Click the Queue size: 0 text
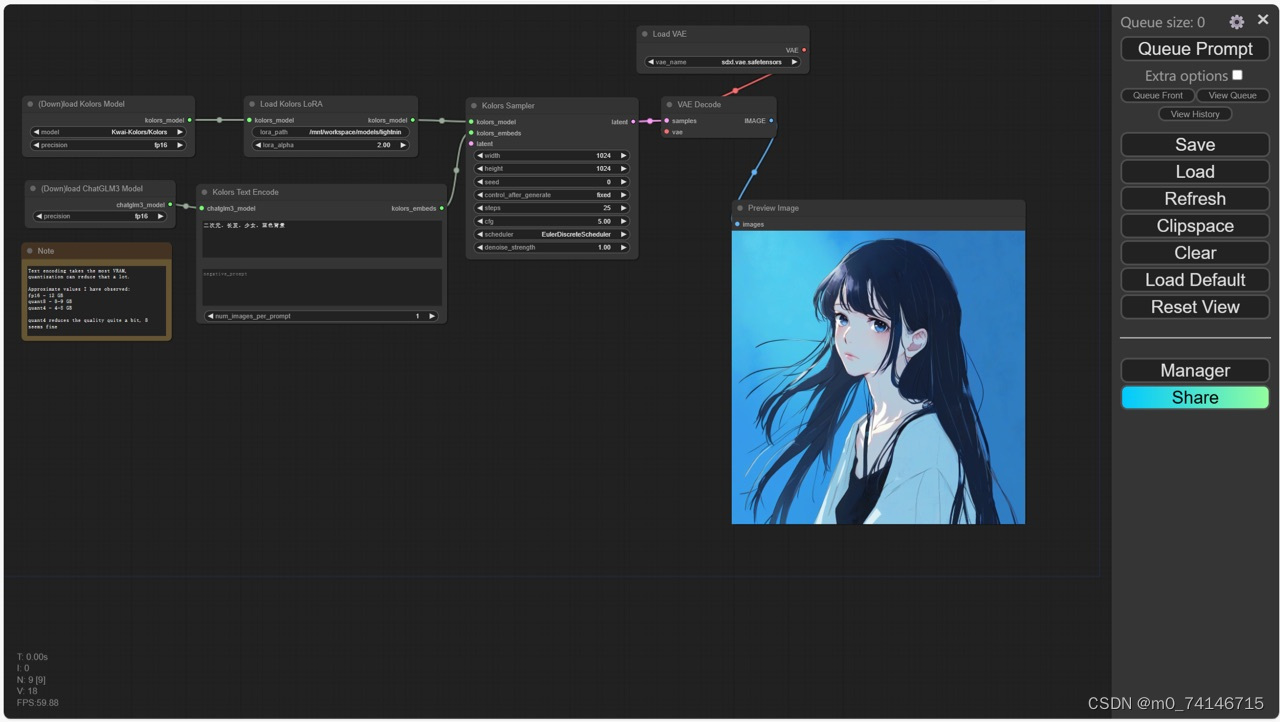This screenshot has height=722, width=1280. tap(1162, 22)
